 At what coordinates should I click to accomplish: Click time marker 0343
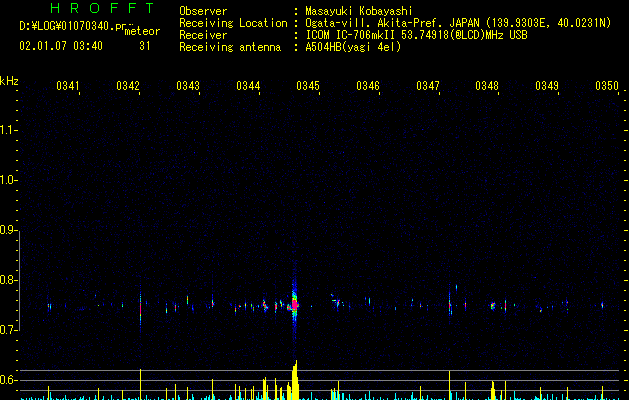[x=188, y=86]
